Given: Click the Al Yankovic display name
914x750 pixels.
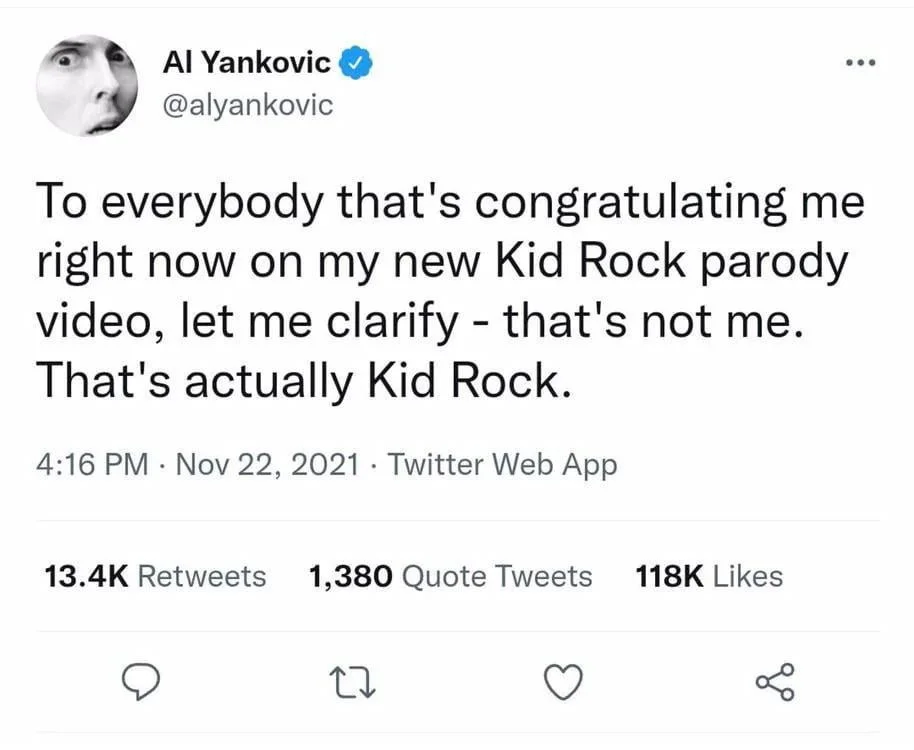Looking at the screenshot, I should click(x=246, y=64).
